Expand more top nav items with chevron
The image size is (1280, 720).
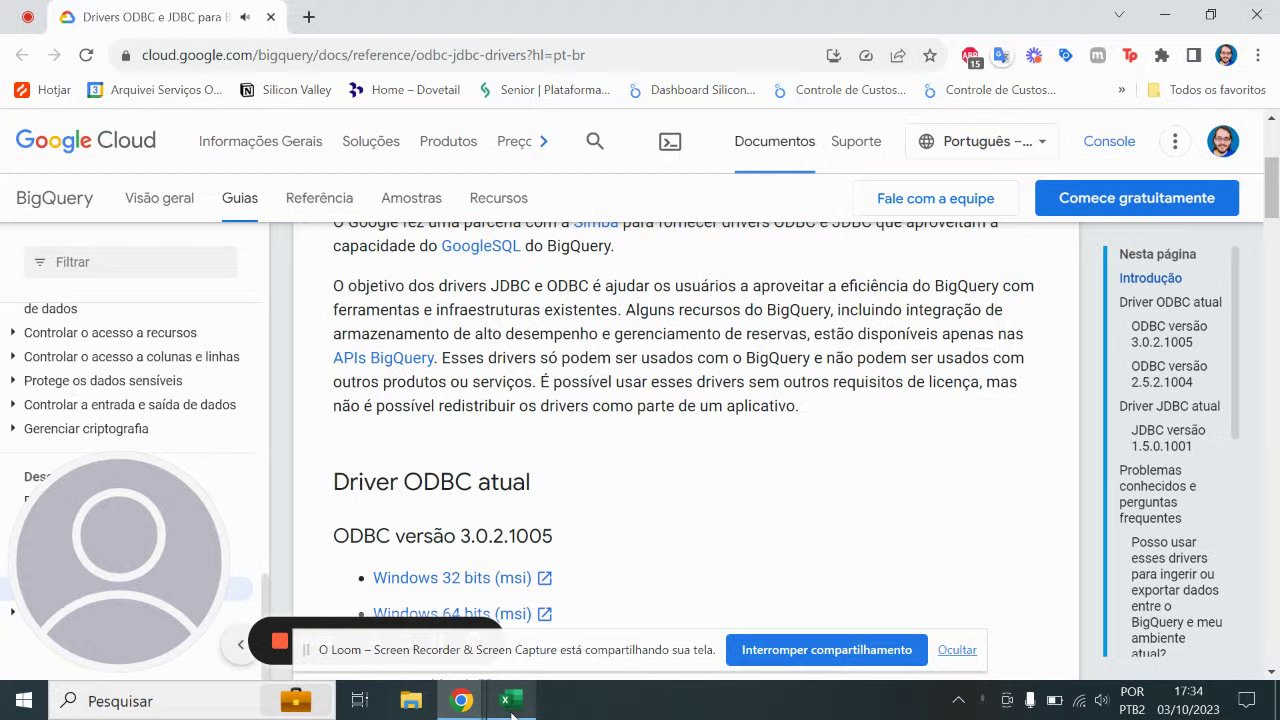point(543,142)
